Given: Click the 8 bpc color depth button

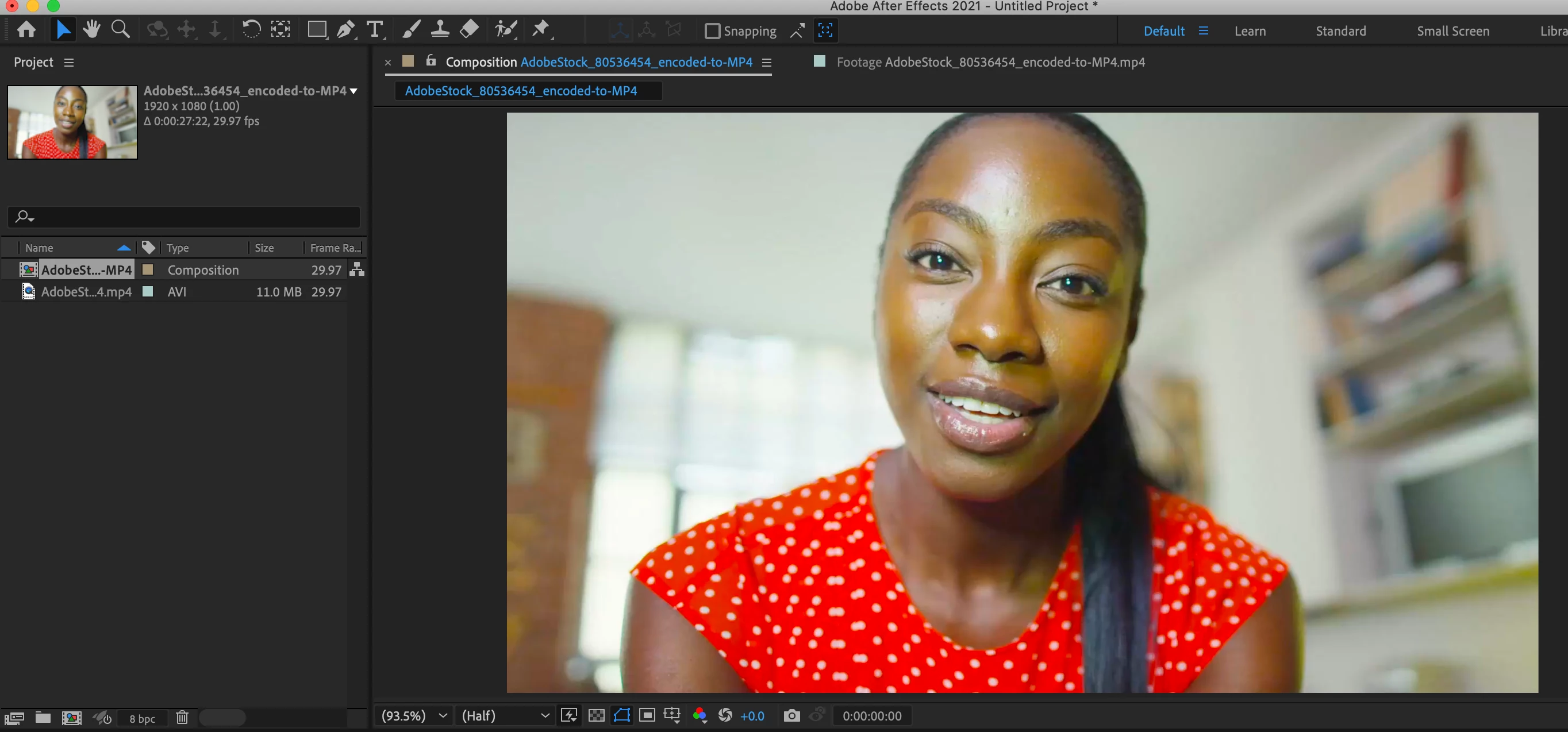Looking at the screenshot, I should tap(142, 719).
